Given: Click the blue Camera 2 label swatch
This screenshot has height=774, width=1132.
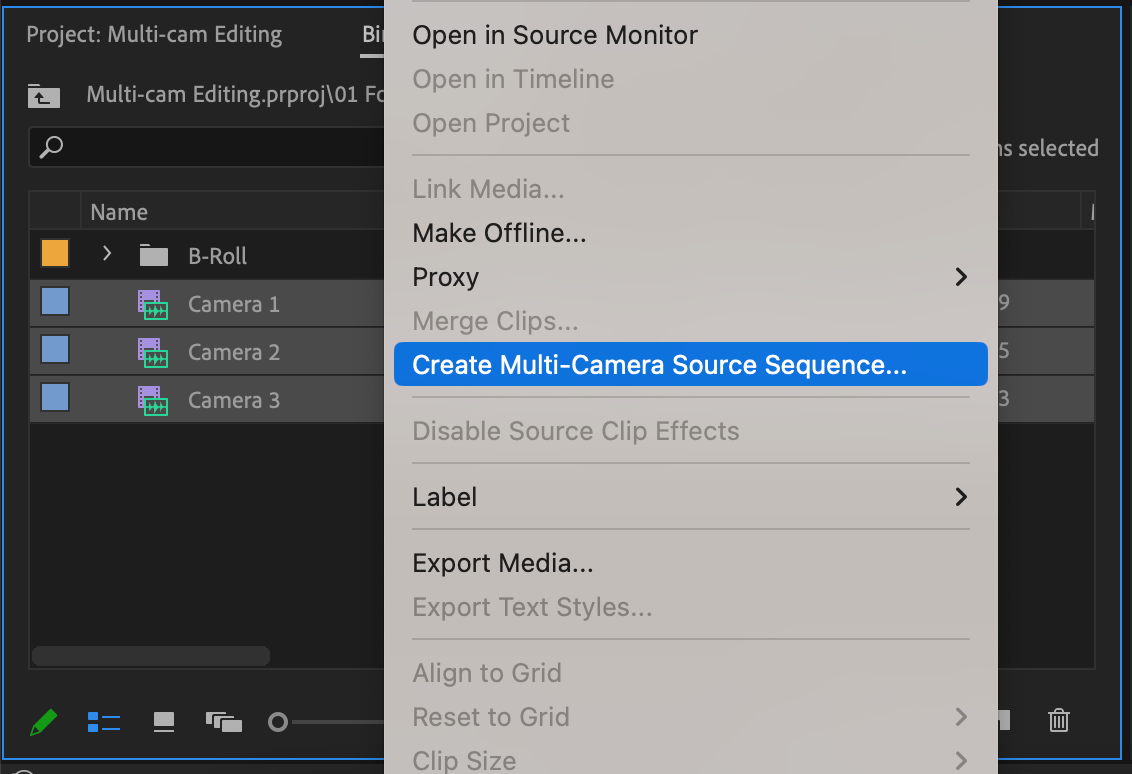Looking at the screenshot, I should 55,351.
